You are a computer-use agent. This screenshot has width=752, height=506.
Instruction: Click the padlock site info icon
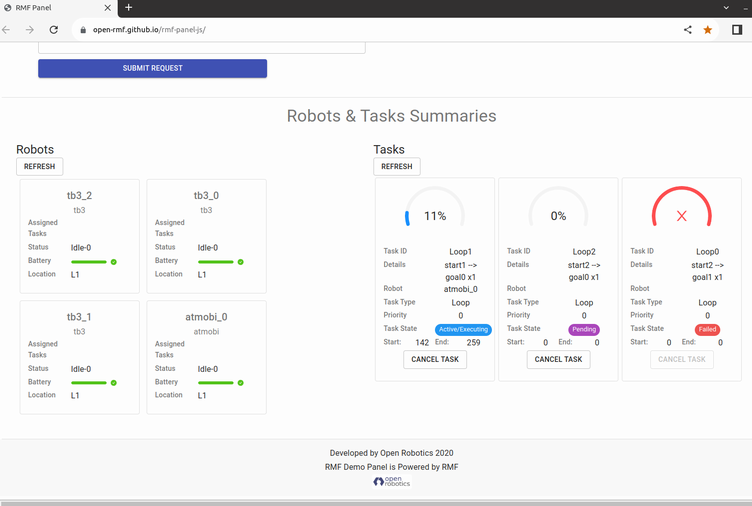[x=83, y=30]
